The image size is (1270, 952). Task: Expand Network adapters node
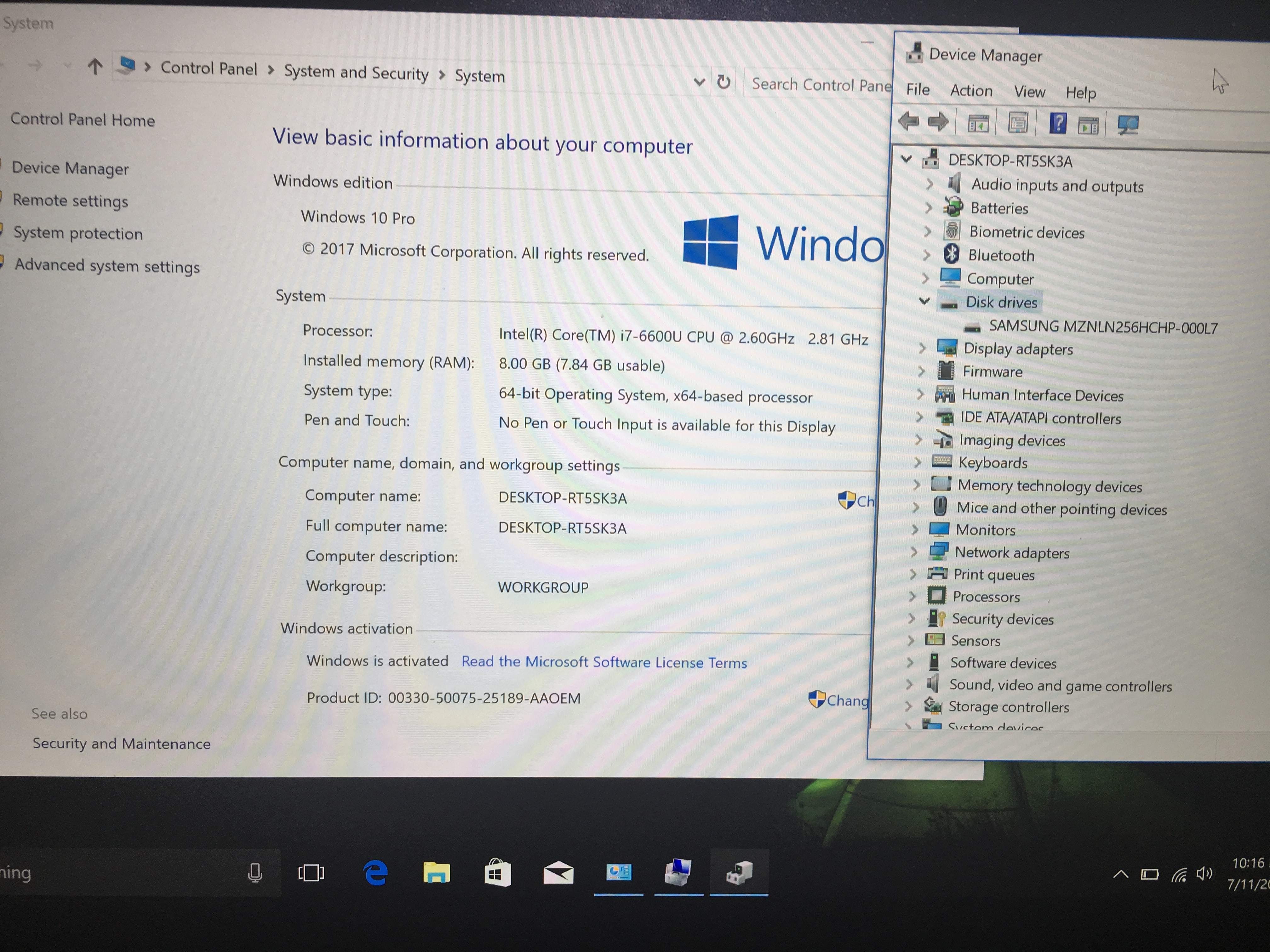click(914, 552)
